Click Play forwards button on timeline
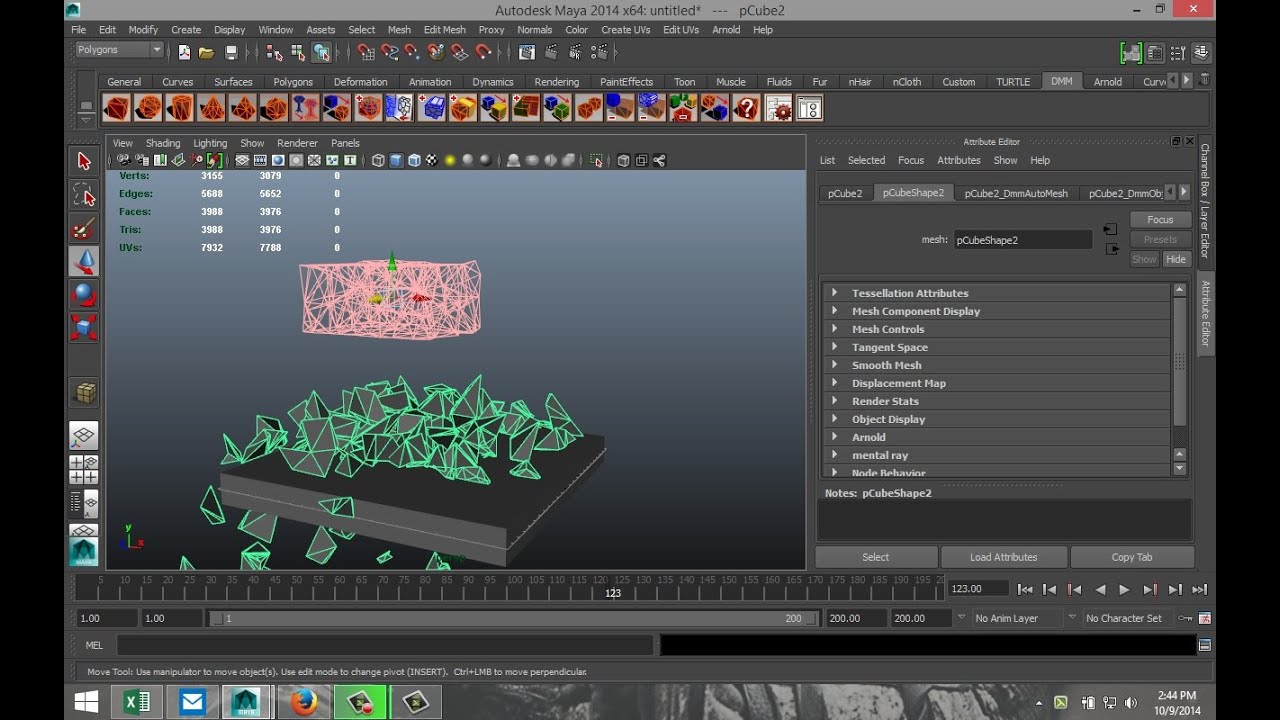1280x720 pixels. (1125, 590)
